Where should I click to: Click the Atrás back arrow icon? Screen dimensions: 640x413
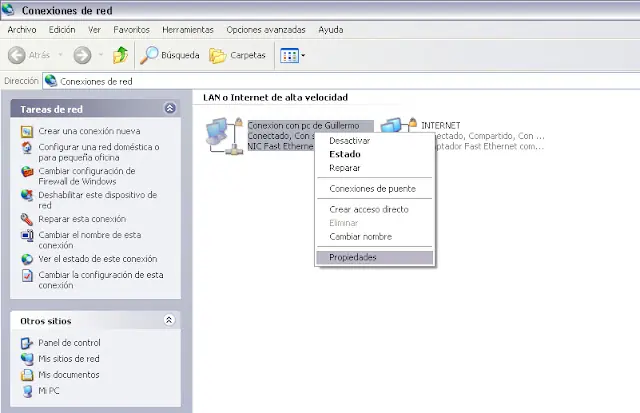[17, 55]
